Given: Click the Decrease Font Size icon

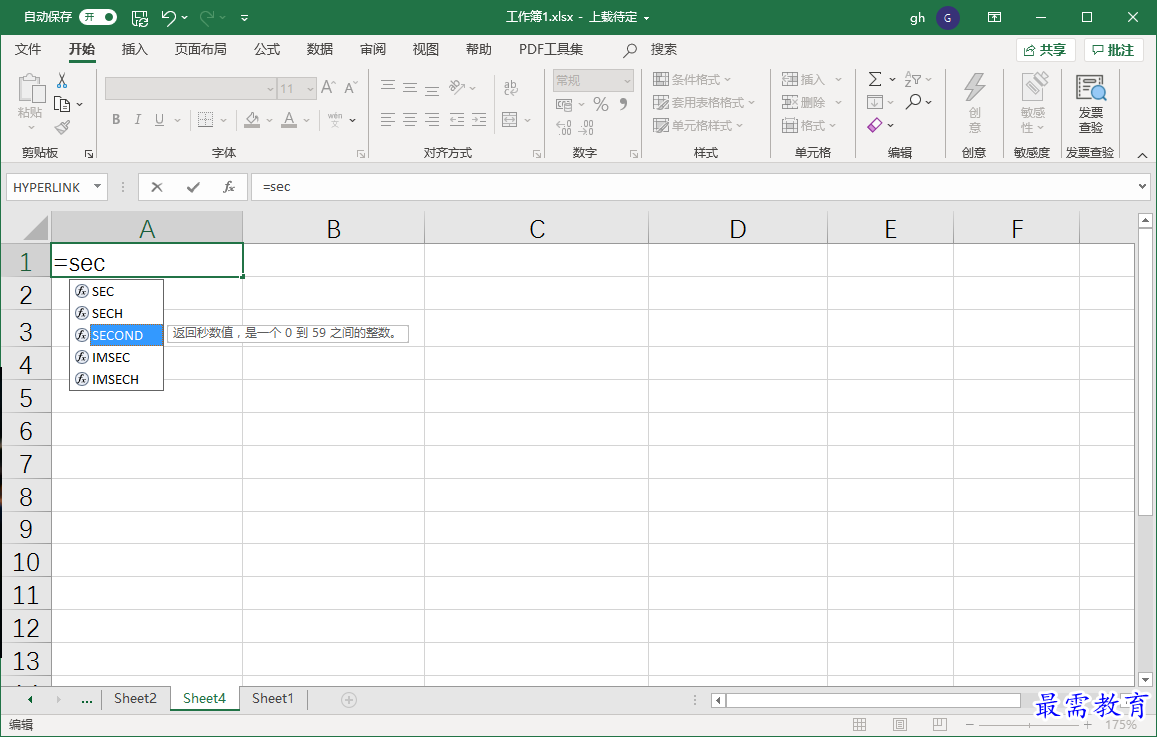Looking at the screenshot, I should pos(350,88).
